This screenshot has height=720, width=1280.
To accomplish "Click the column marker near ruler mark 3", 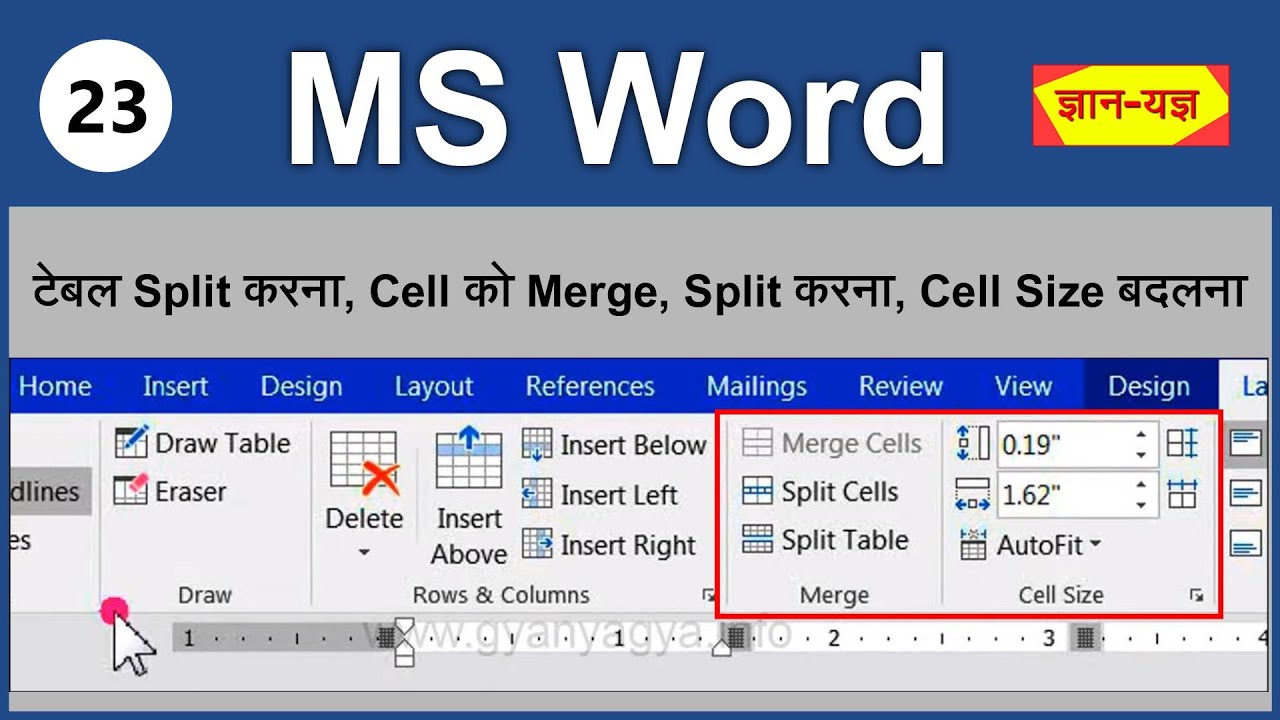I will tap(1084, 638).
